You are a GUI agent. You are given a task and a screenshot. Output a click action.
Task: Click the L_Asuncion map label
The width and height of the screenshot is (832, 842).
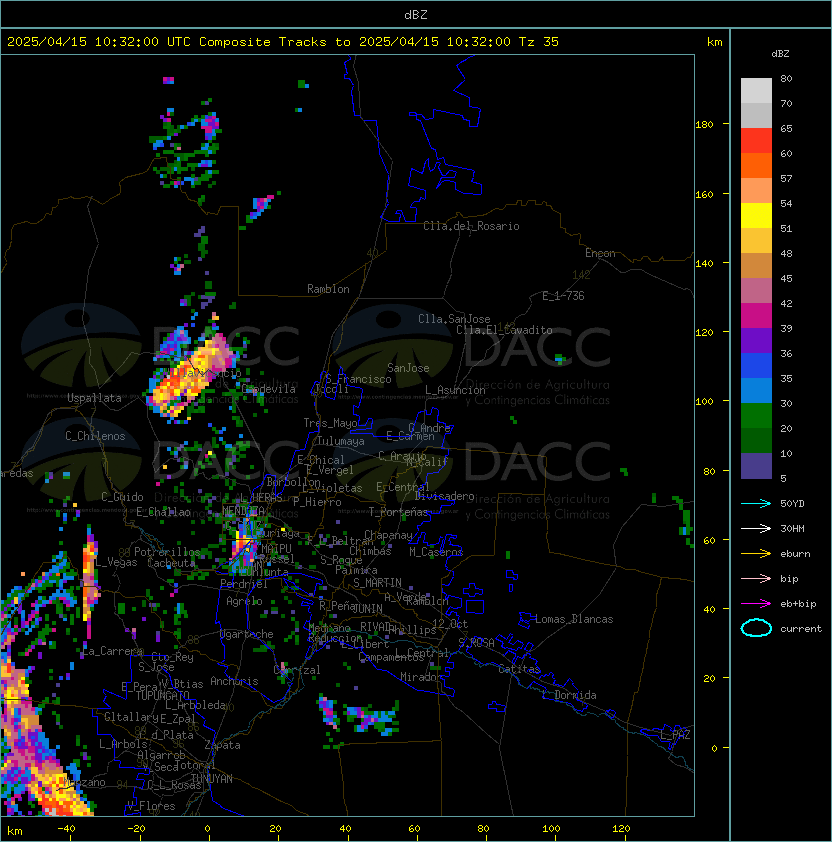point(455,390)
